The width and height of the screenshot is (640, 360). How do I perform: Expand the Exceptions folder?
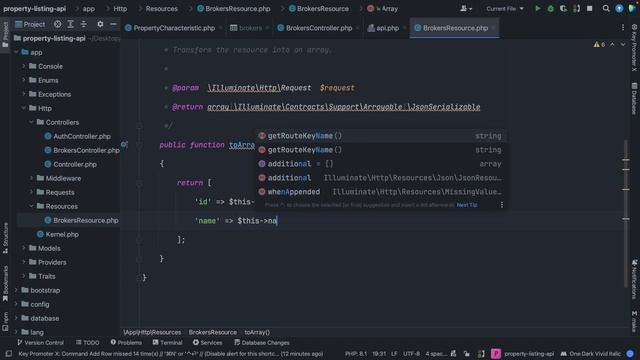pyautogui.click(x=24, y=94)
